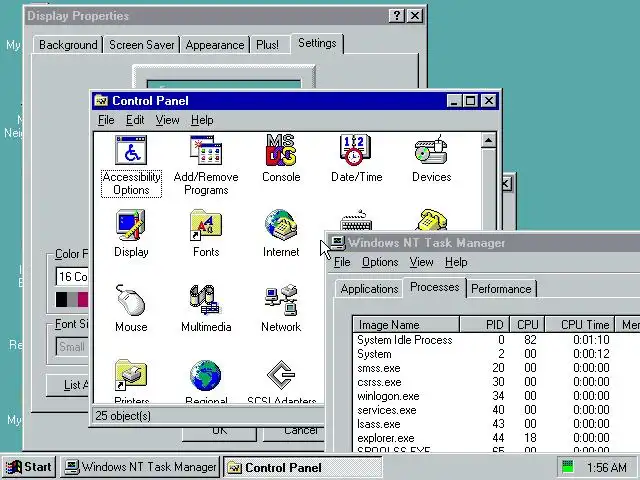Click the Start button
Screen dimensions: 640x480
(x=29, y=467)
